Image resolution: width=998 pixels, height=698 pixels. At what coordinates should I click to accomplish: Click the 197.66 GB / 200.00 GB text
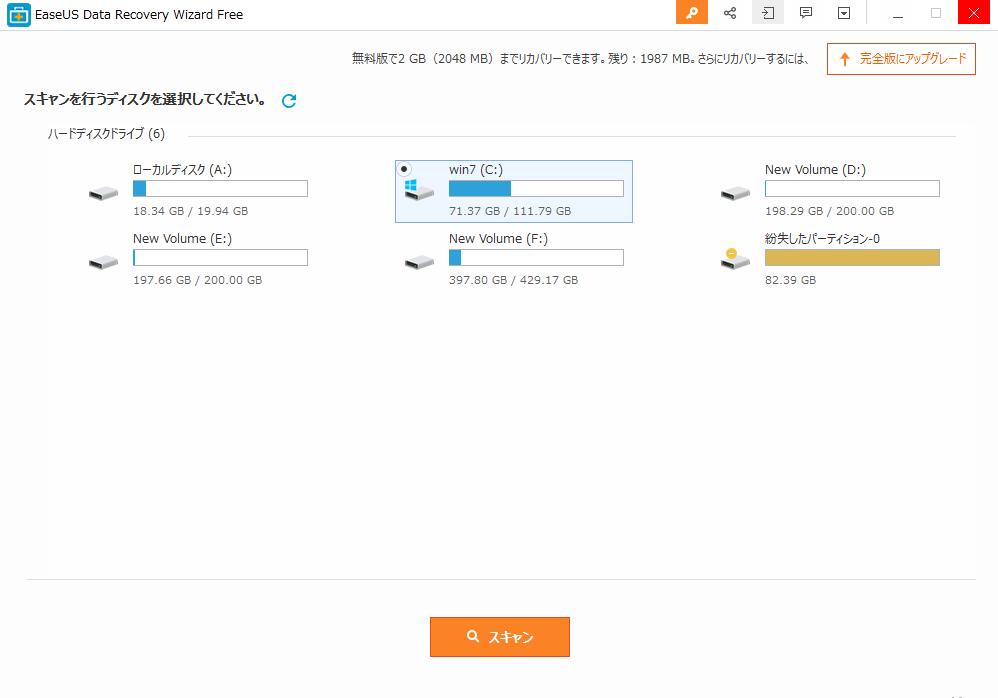click(x=197, y=280)
